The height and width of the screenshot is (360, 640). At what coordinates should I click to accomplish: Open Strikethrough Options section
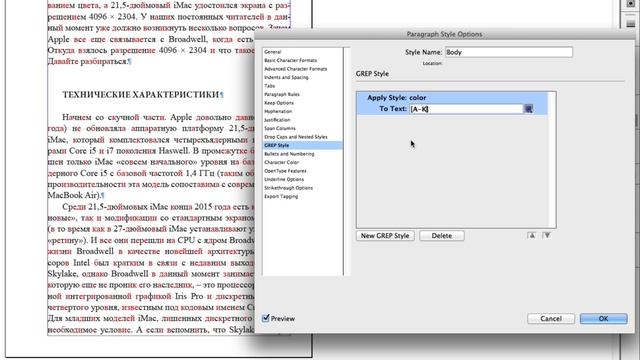288,188
